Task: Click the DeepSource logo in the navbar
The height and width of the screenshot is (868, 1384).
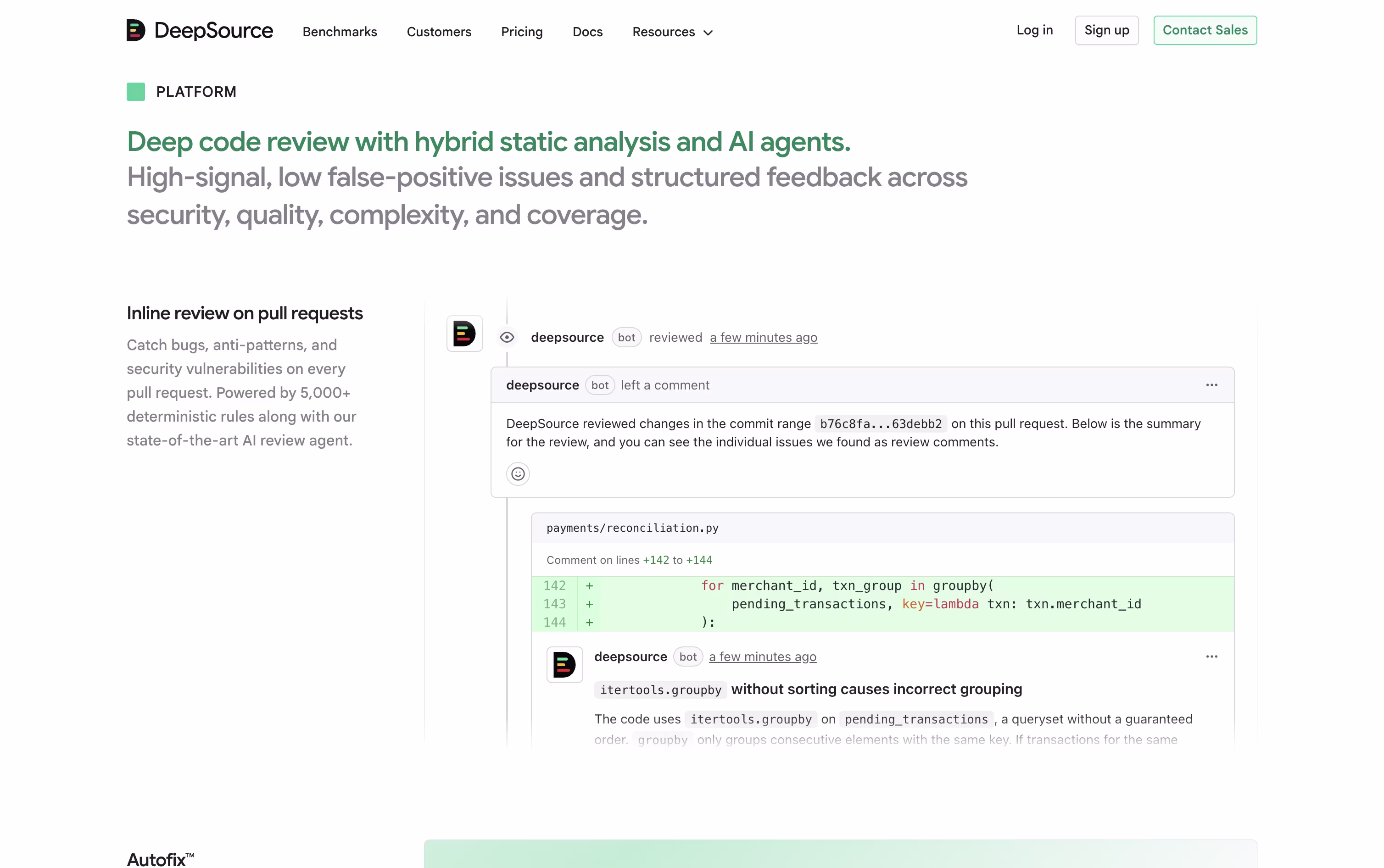Action: click(x=199, y=30)
